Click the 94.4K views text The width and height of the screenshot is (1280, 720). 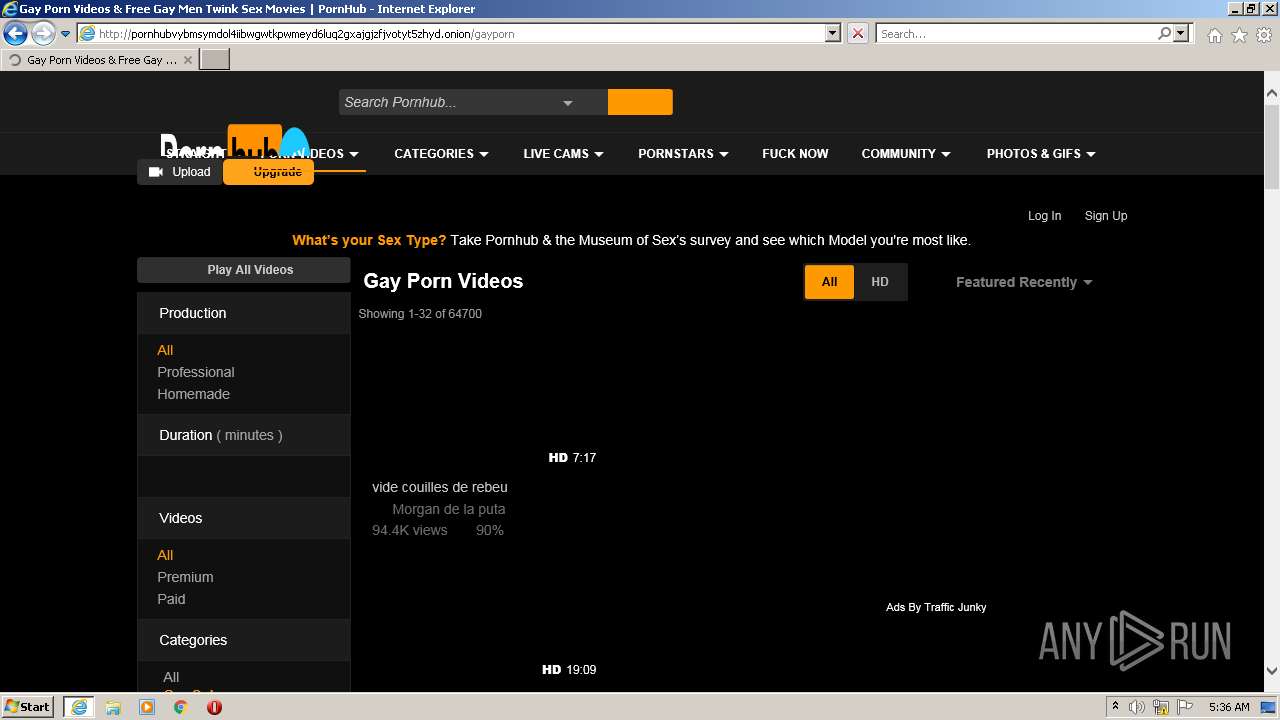[x=410, y=530]
